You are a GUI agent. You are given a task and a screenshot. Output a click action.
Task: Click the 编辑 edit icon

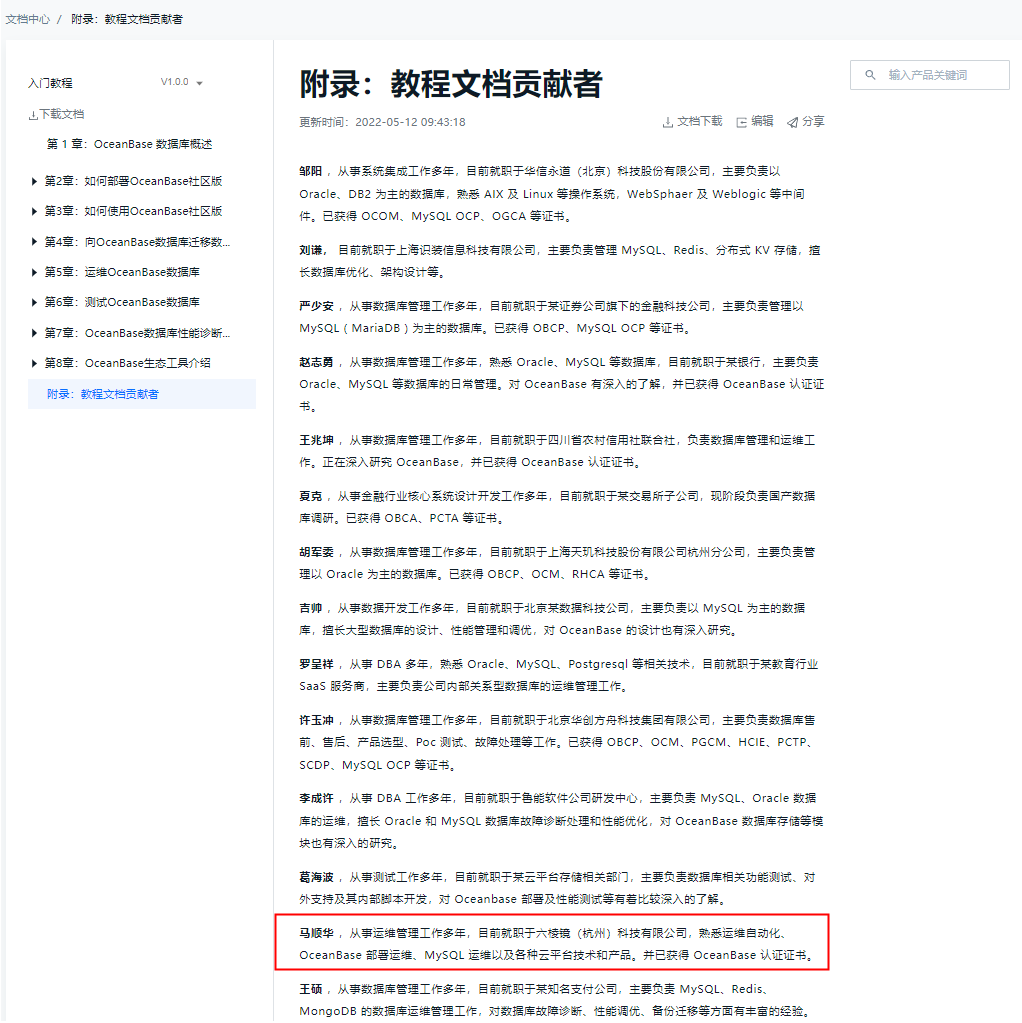pos(741,122)
